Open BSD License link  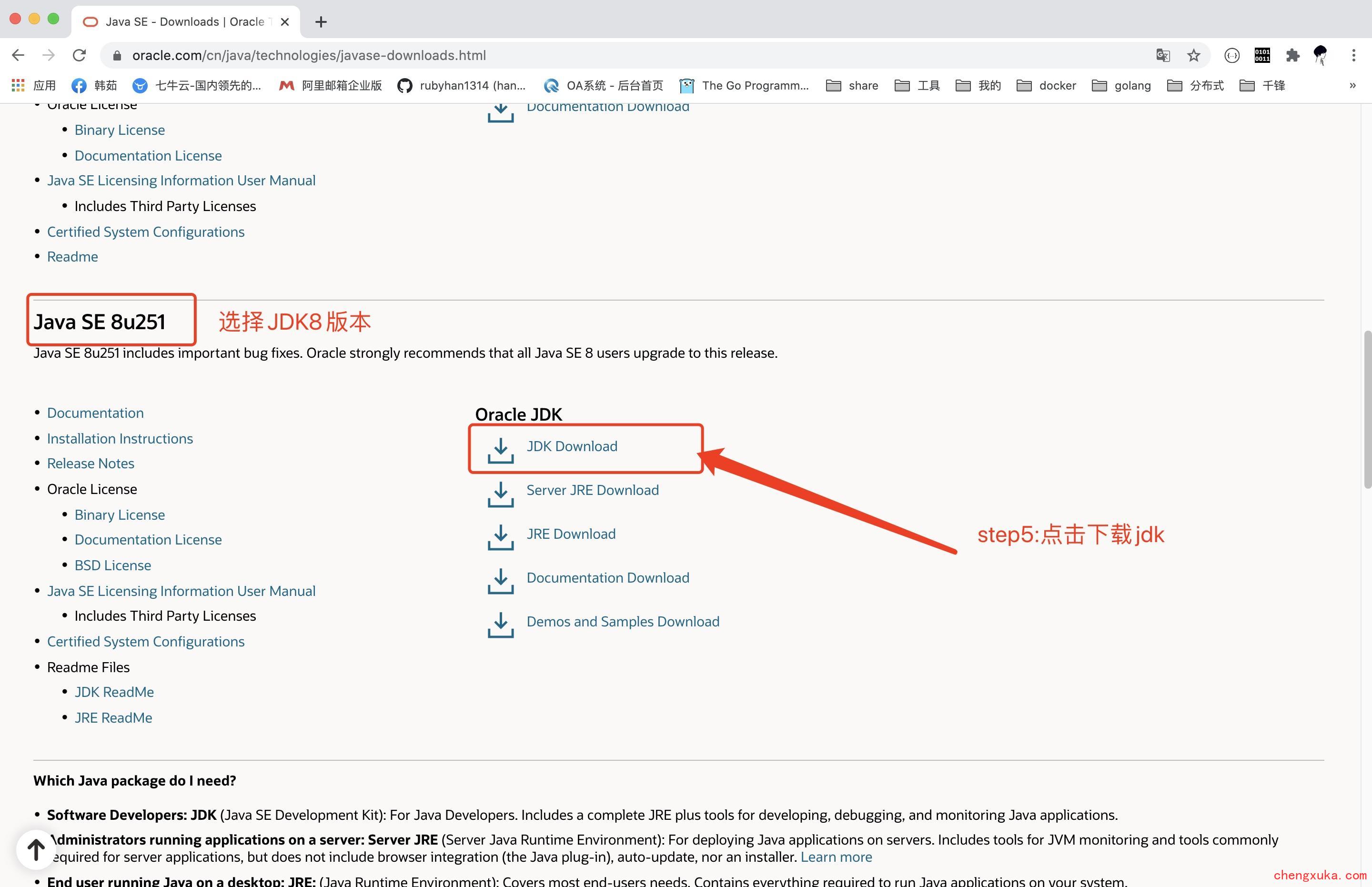[113, 565]
